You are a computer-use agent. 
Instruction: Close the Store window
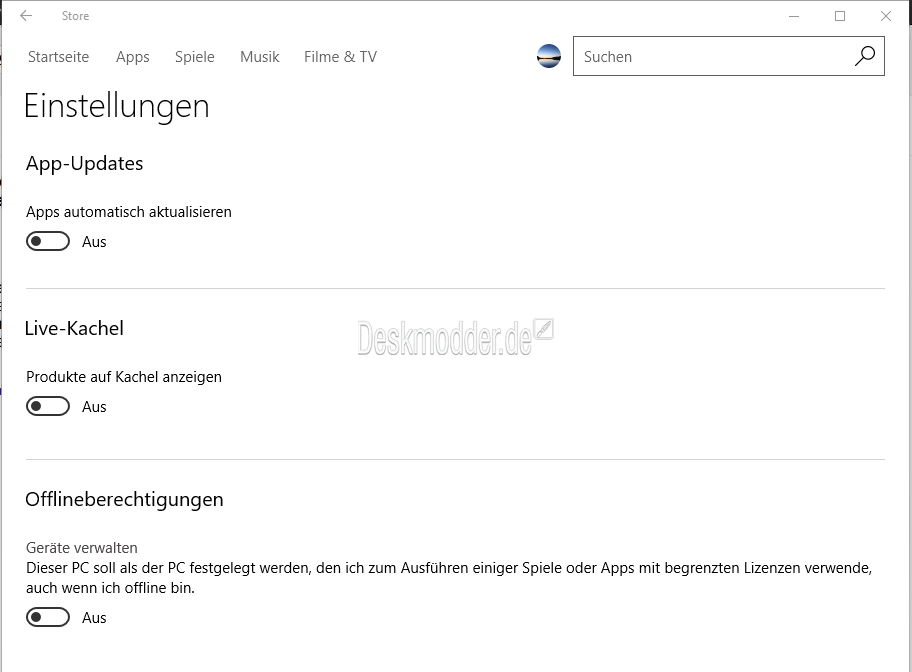(886, 16)
